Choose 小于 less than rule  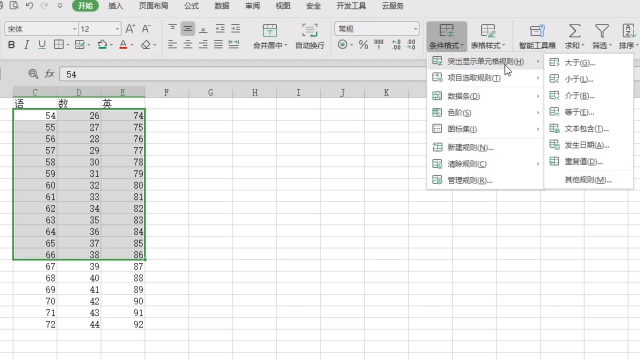589,79
